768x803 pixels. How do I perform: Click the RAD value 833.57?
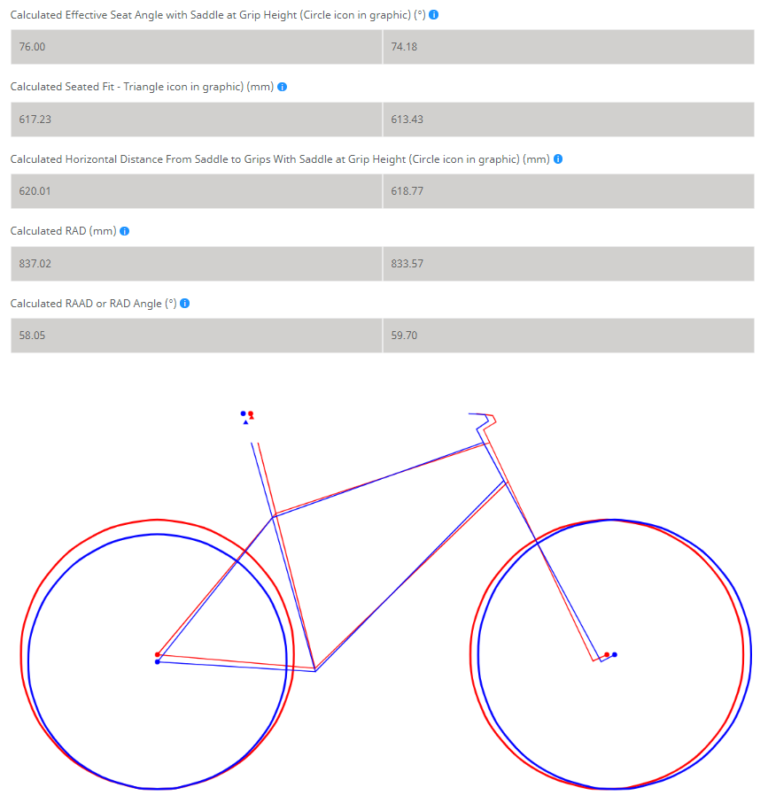click(566, 262)
